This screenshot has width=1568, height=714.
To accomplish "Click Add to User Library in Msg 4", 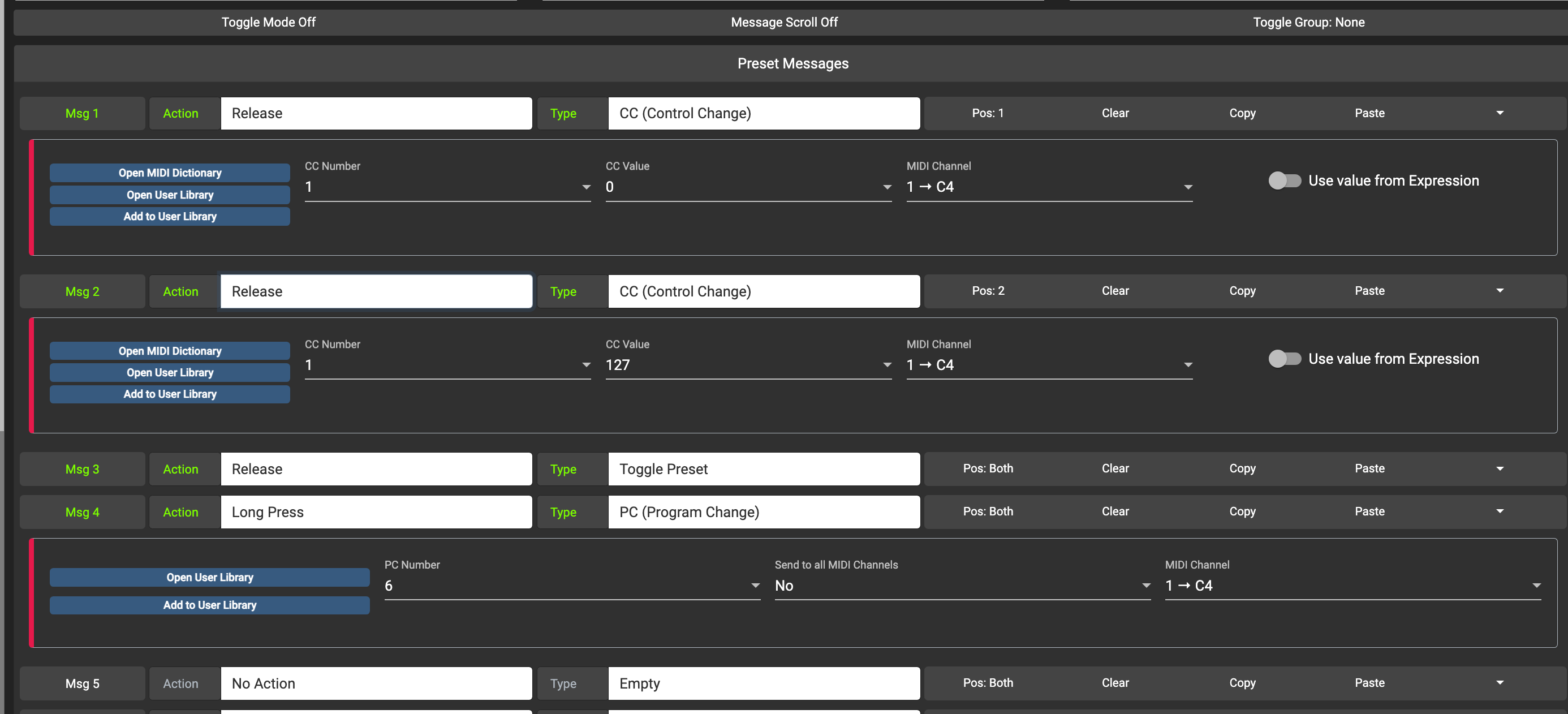I will [x=209, y=605].
